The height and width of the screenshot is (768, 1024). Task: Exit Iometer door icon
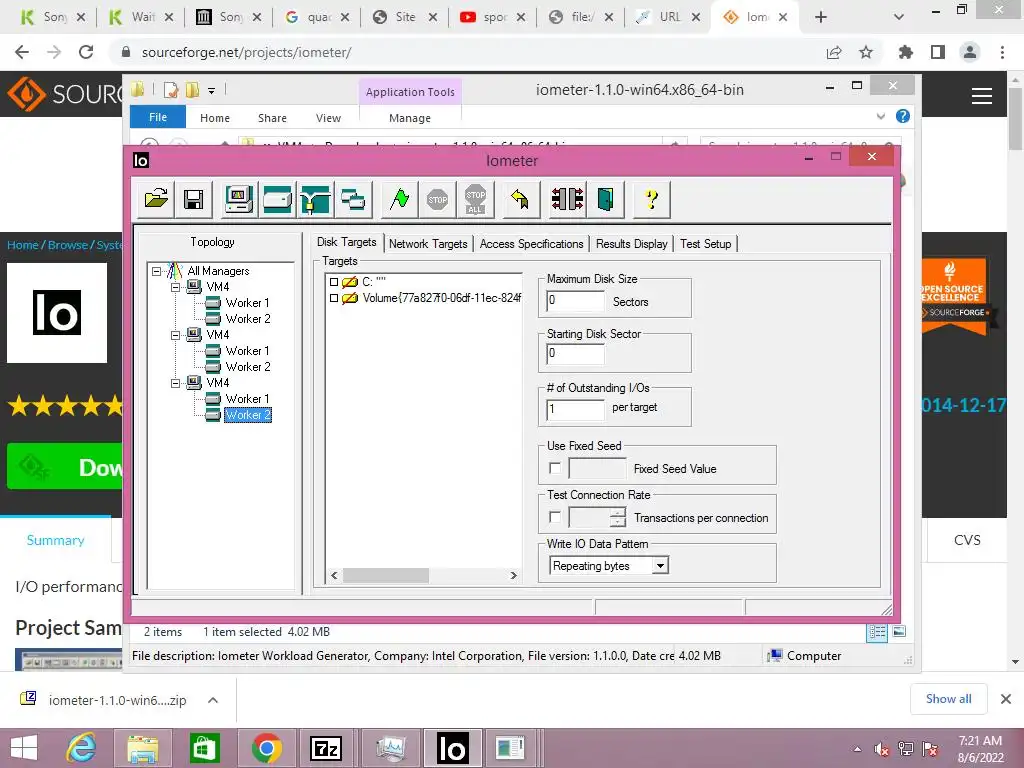click(x=605, y=199)
